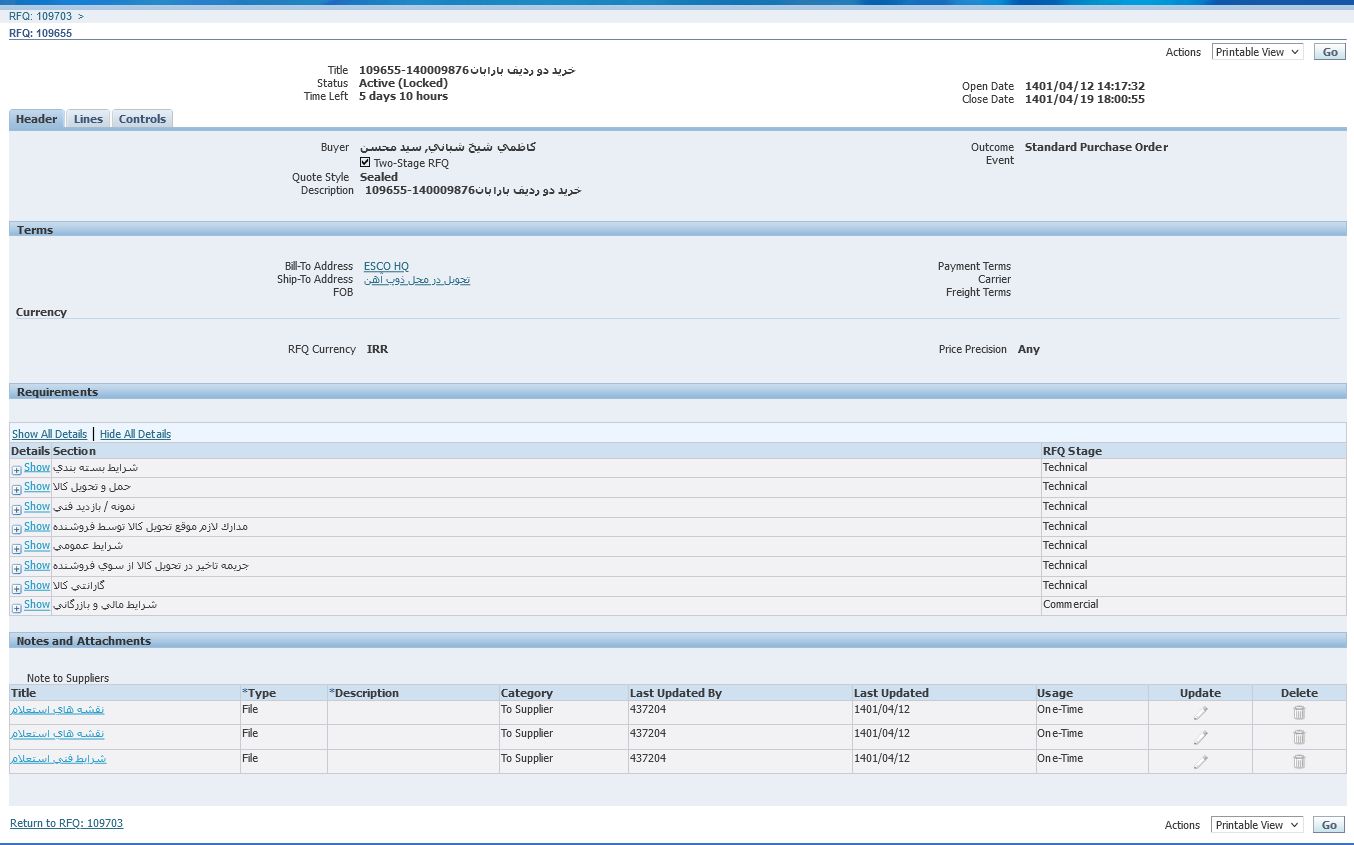Viewport: 1354px width, 845px height.
Task: Expand plus icon beside گارانتي كالا
Action: [x=17, y=588]
